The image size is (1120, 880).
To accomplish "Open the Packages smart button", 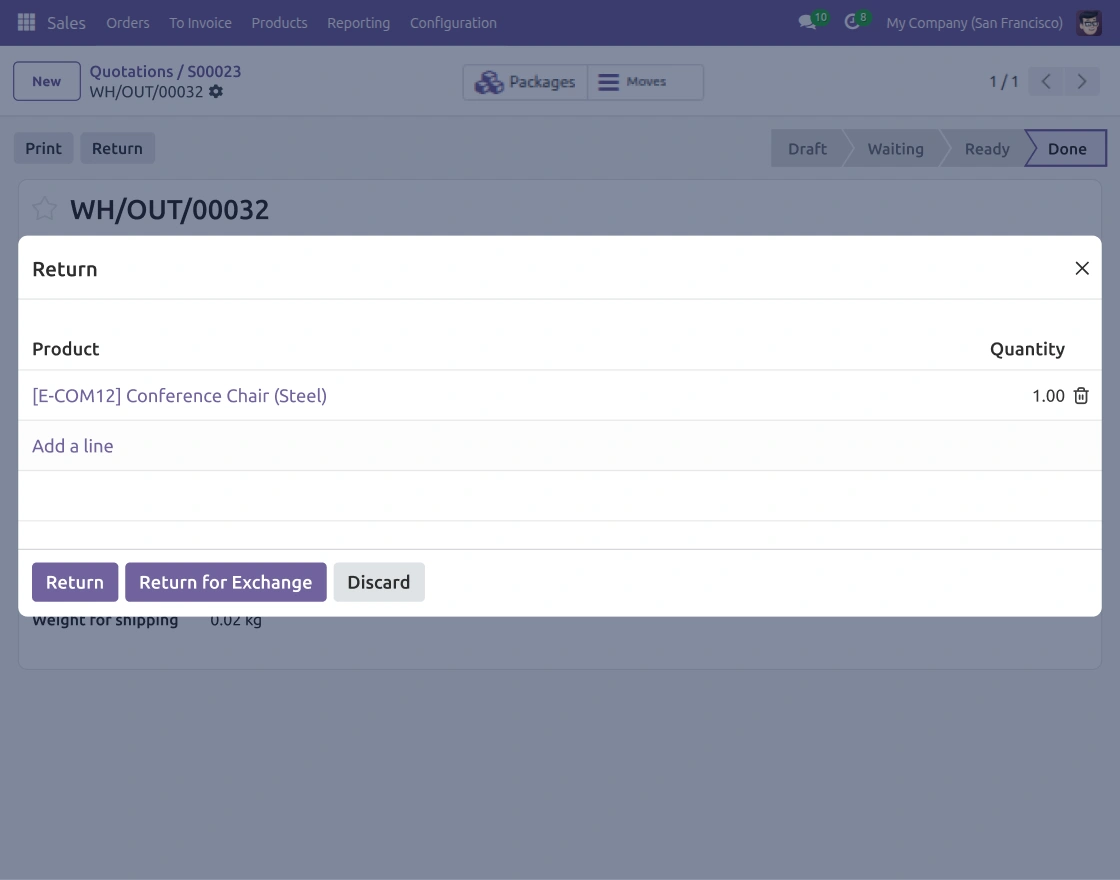I will point(525,82).
